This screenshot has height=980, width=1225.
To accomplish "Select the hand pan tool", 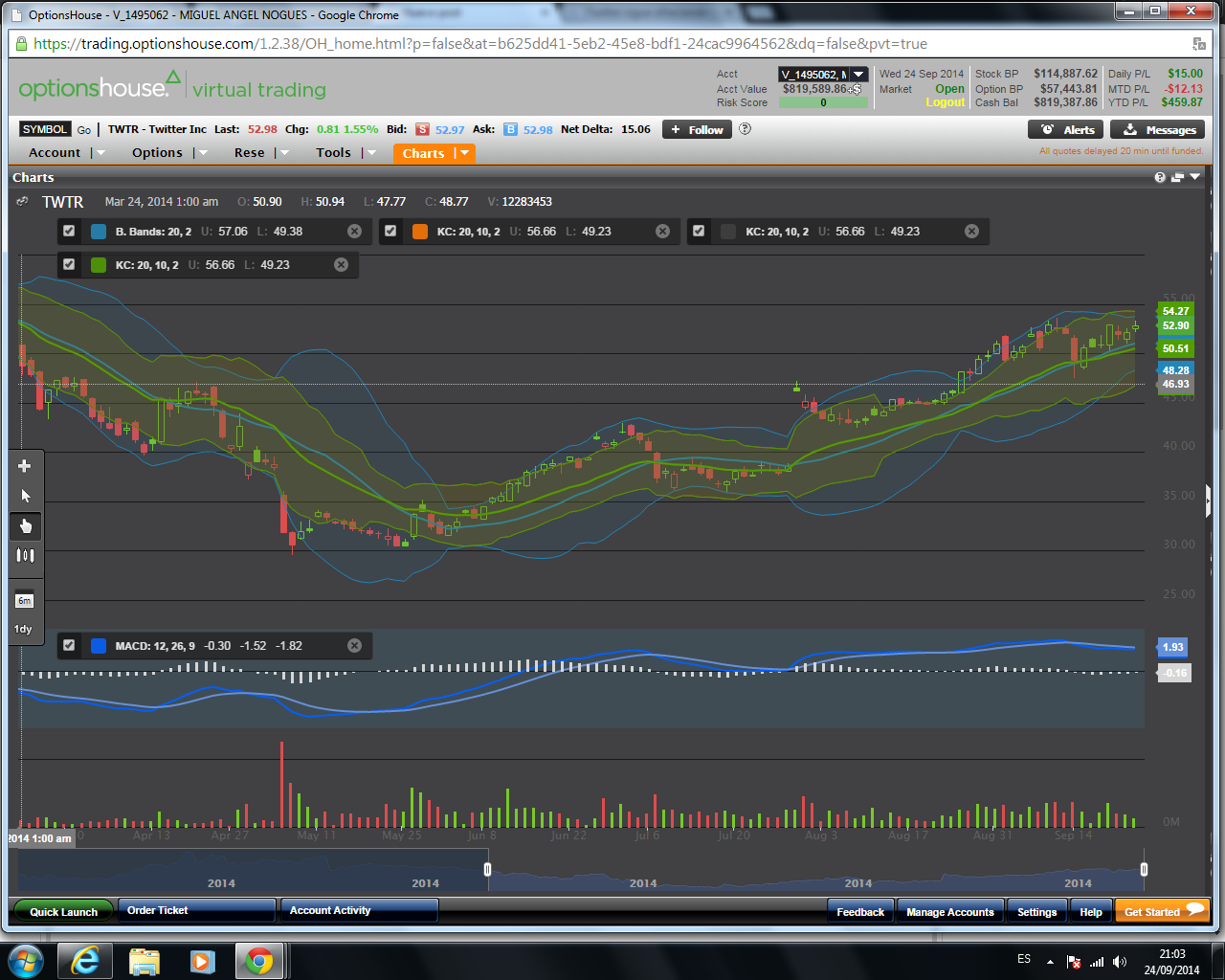I will [x=25, y=525].
